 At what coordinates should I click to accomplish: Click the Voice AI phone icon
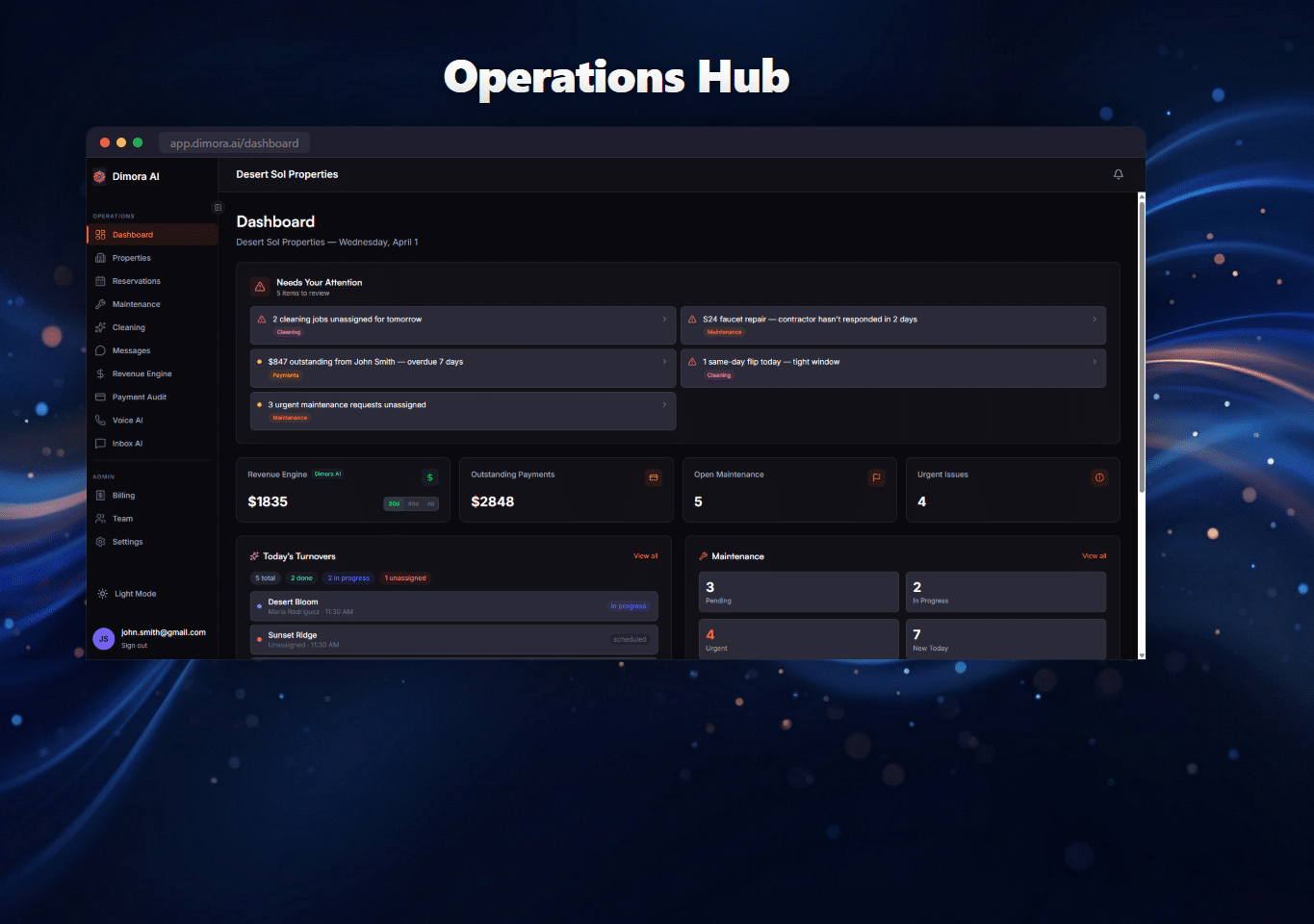click(x=100, y=421)
